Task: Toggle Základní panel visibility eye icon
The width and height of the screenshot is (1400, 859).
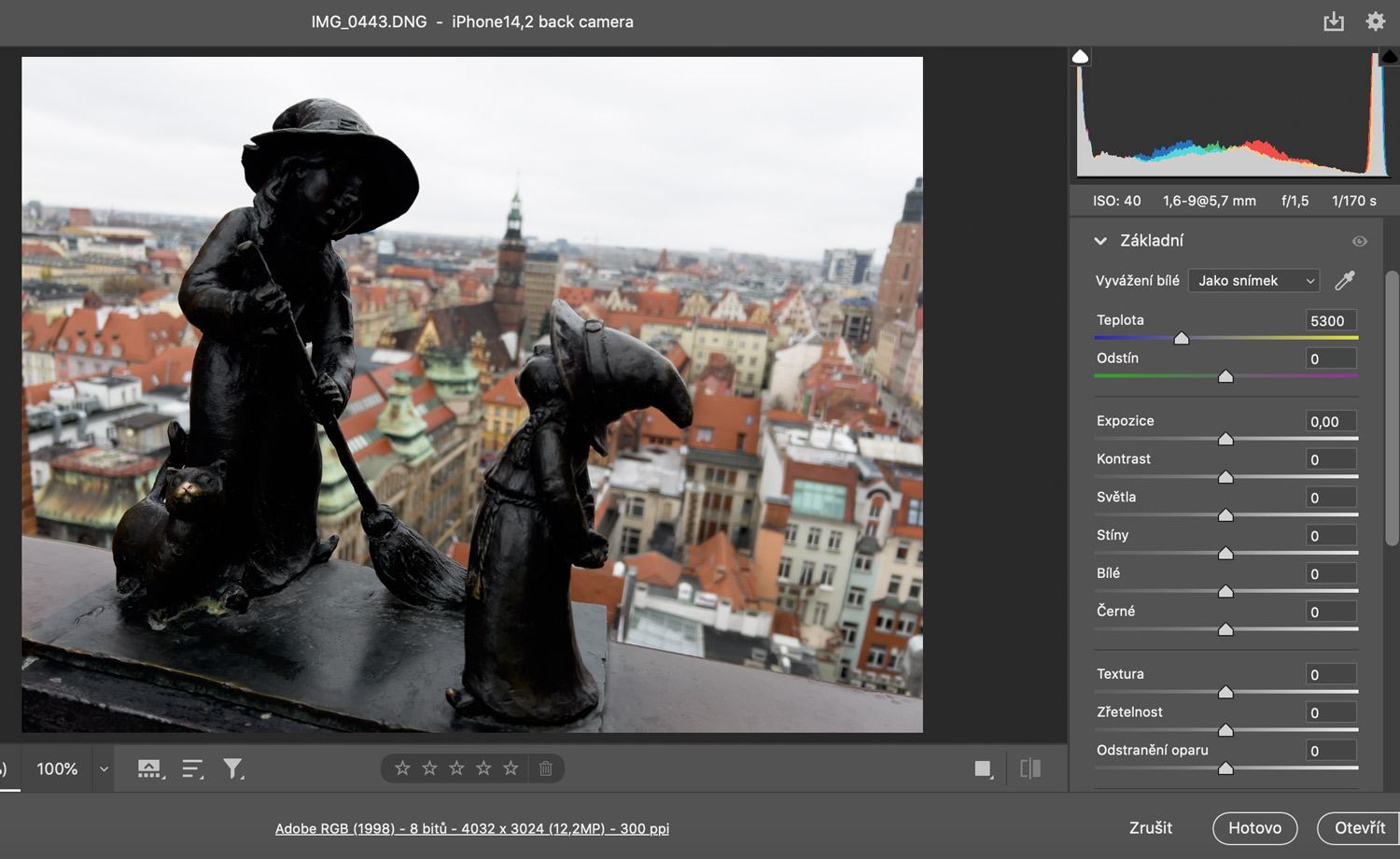Action: coord(1359,241)
